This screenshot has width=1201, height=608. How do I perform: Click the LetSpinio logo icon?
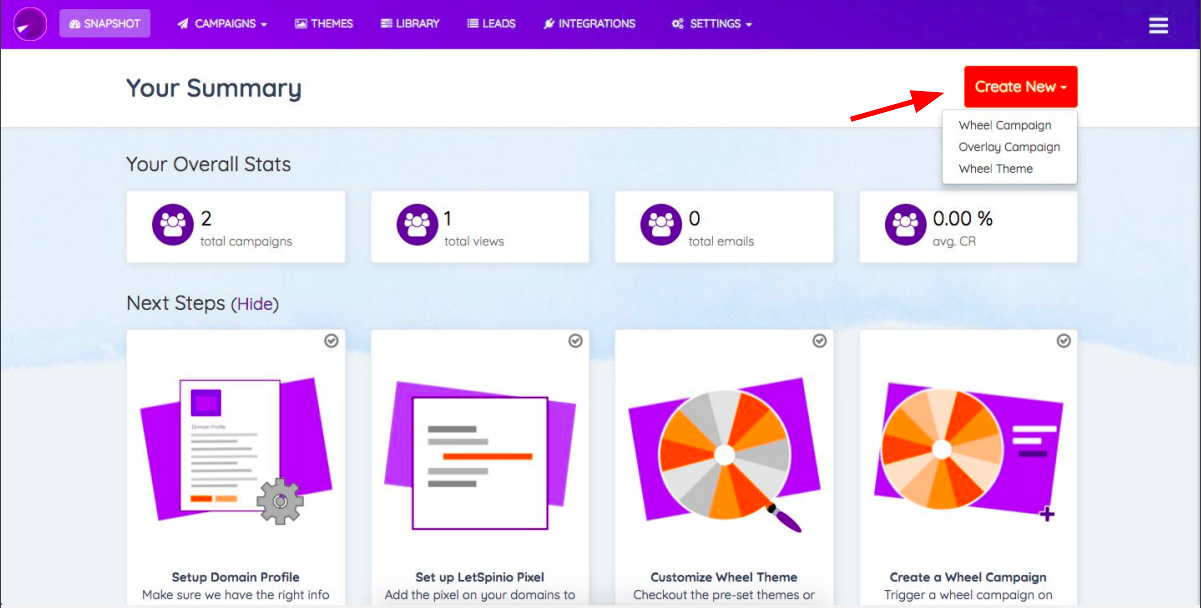click(x=30, y=24)
